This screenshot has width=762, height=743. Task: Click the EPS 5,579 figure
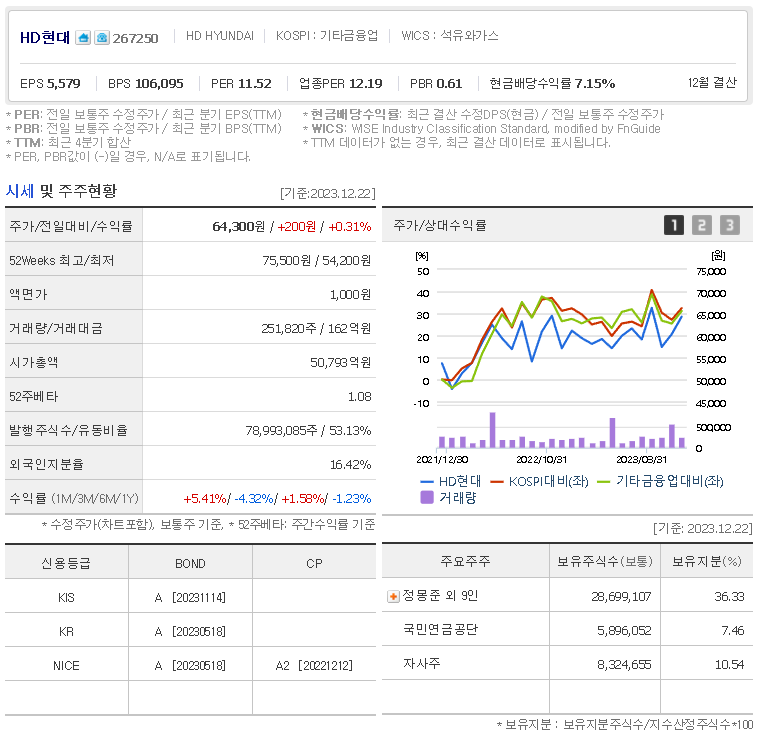[x=50, y=84]
